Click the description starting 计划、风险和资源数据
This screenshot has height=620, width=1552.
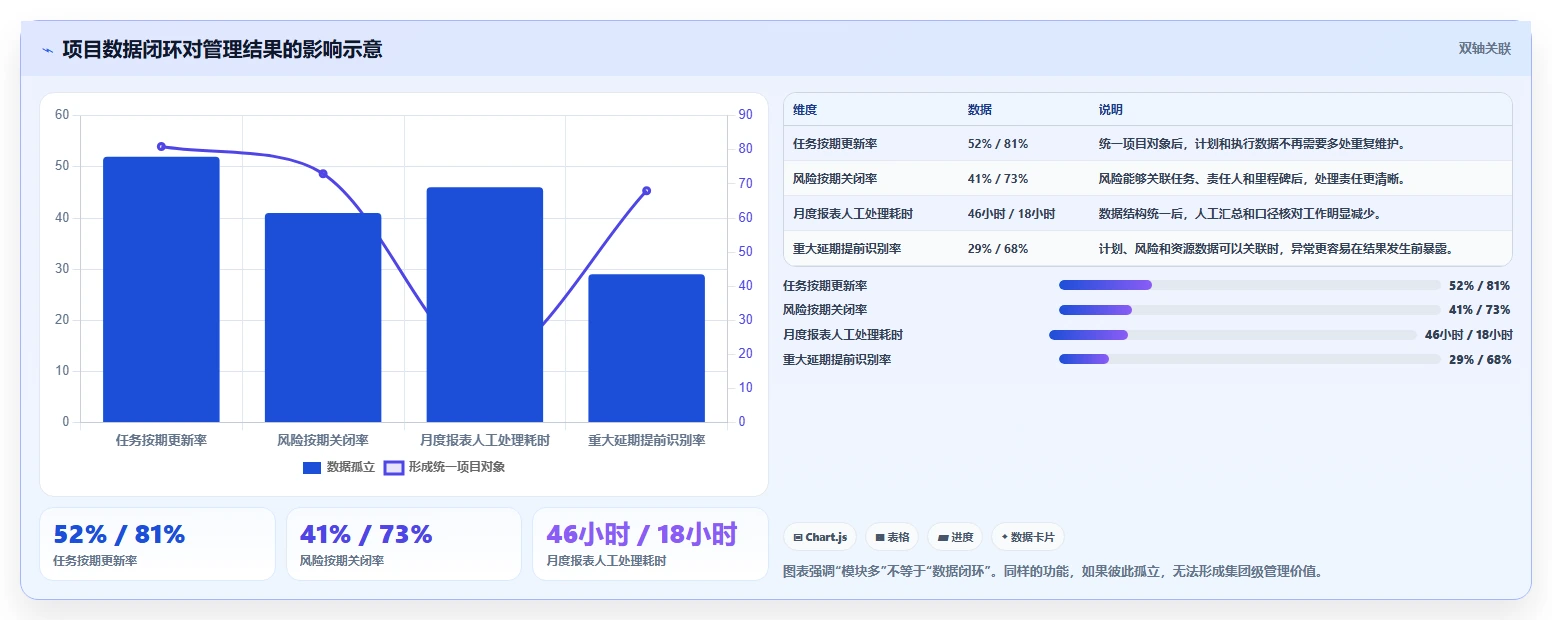pyautogui.click(x=1276, y=249)
